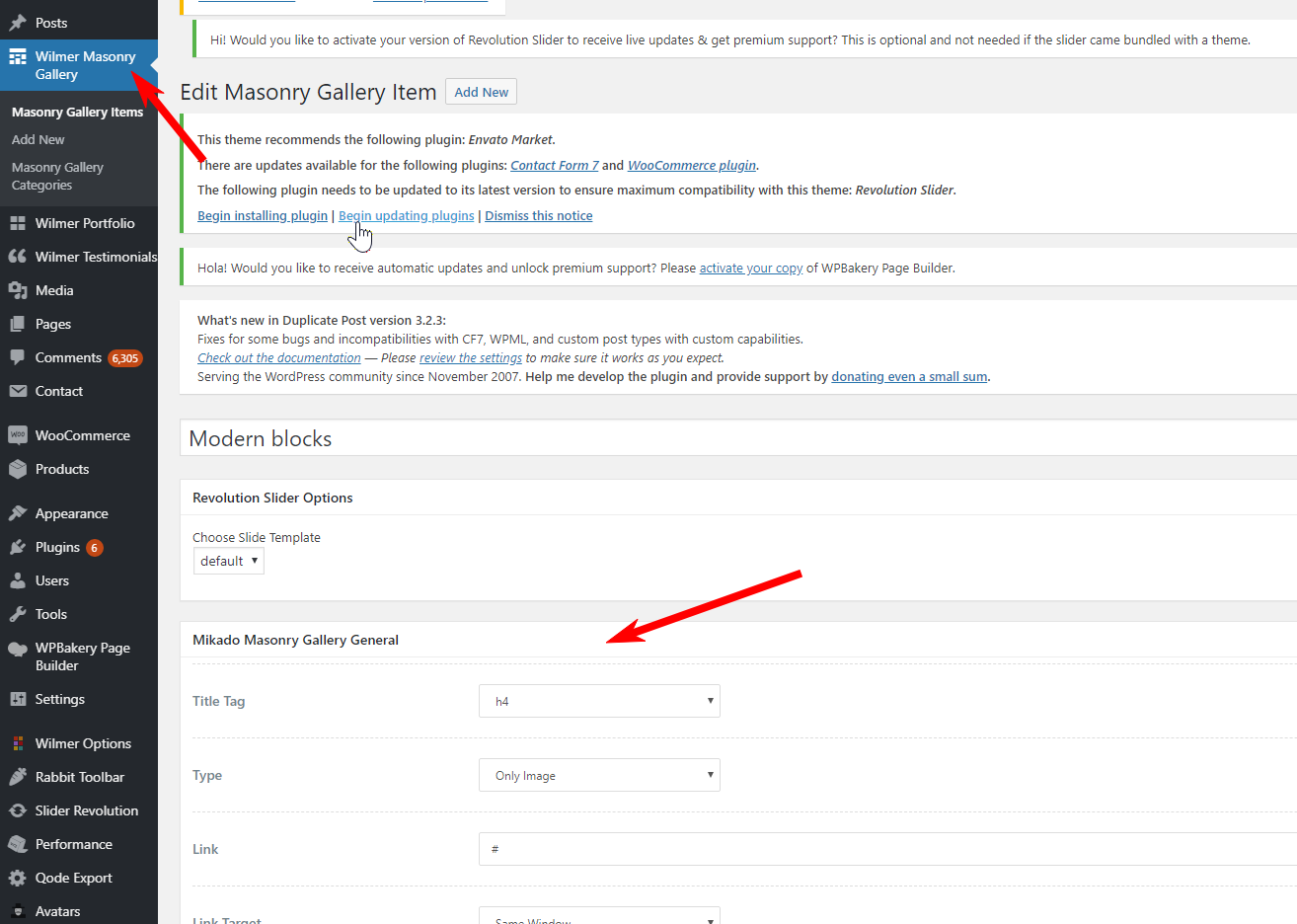Image resolution: width=1297 pixels, height=924 pixels.
Task: Click the WooCommerce logo icon
Action: pos(18,435)
